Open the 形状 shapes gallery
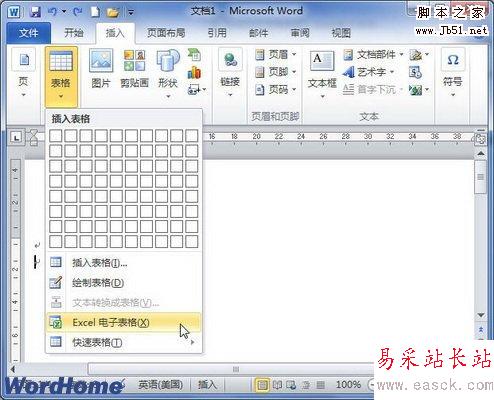 (x=168, y=73)
